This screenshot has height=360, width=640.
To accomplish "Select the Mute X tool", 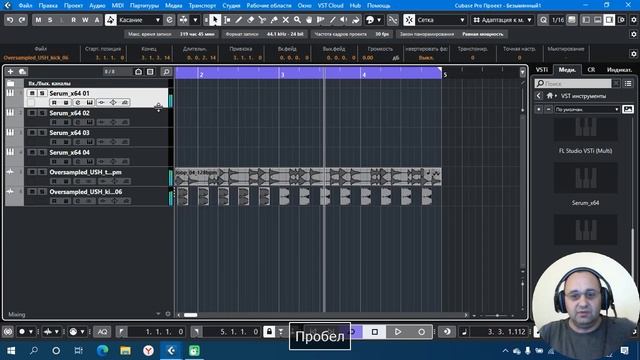I will (x=286, y=20).
